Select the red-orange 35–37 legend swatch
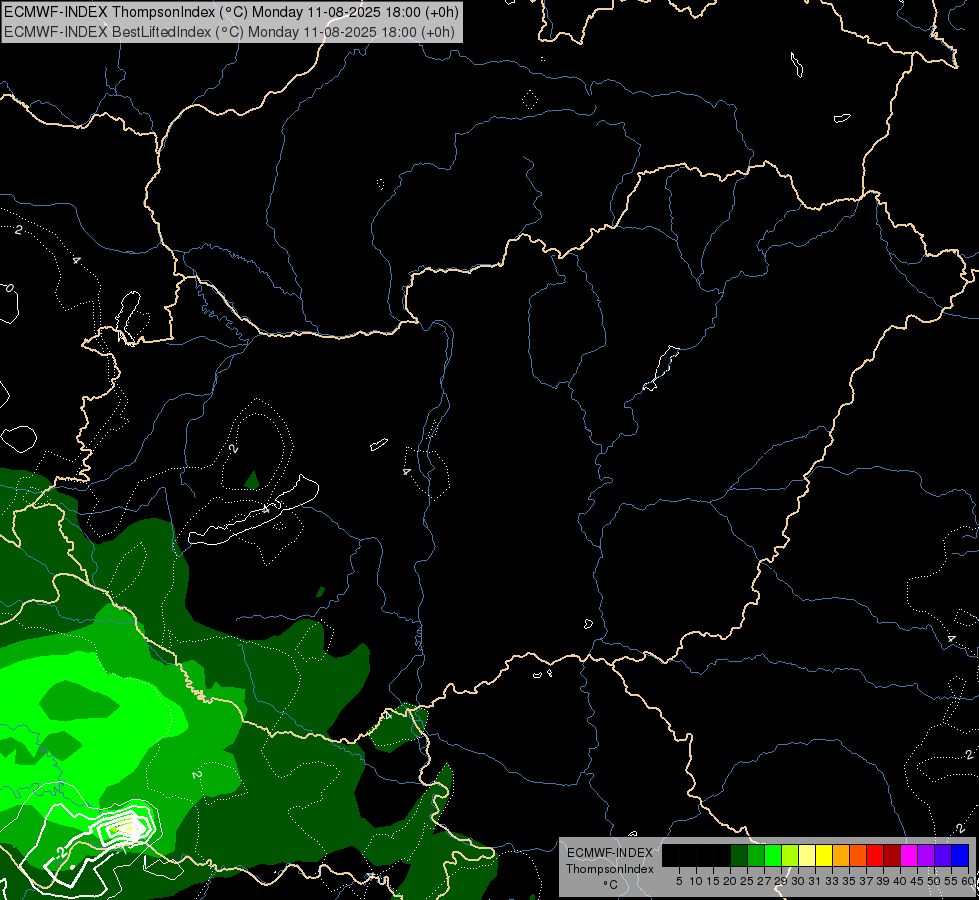This screenshot has width=979, height=900. coord(858,855)
